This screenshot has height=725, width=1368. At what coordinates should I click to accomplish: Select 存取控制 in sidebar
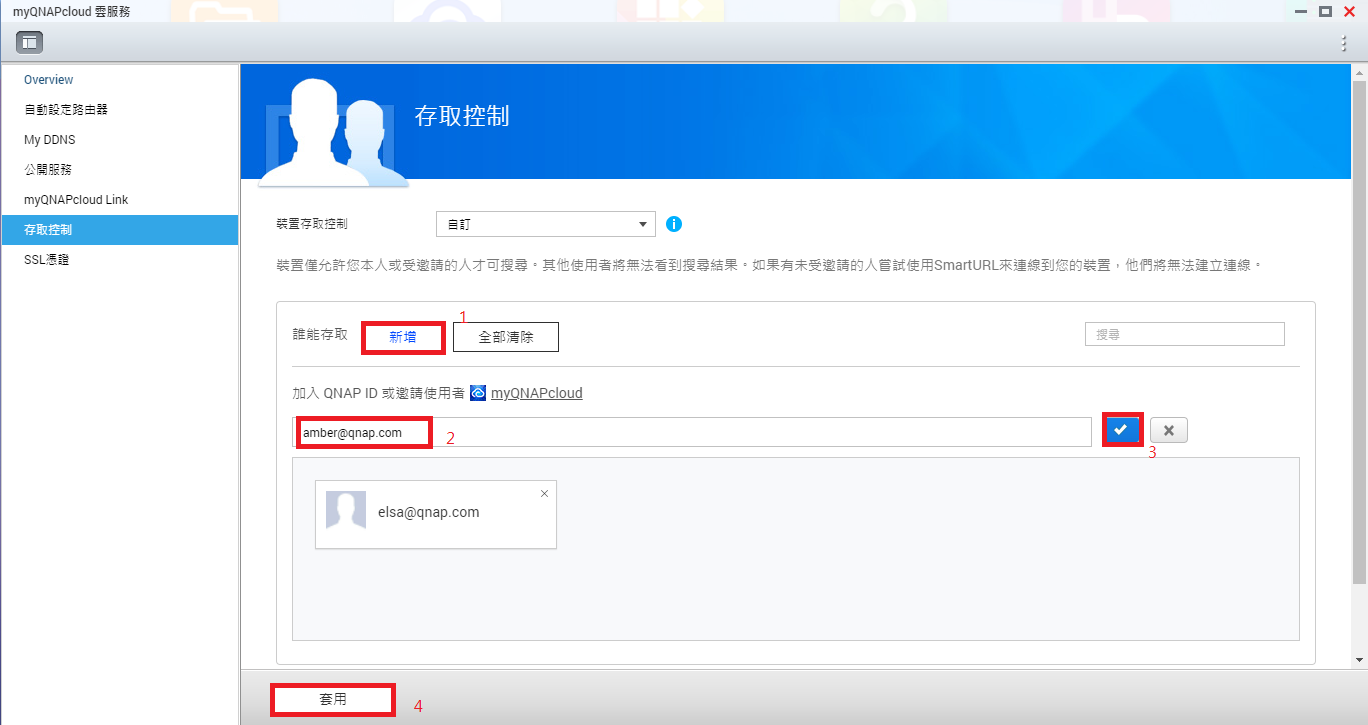(x=120, y=230)
